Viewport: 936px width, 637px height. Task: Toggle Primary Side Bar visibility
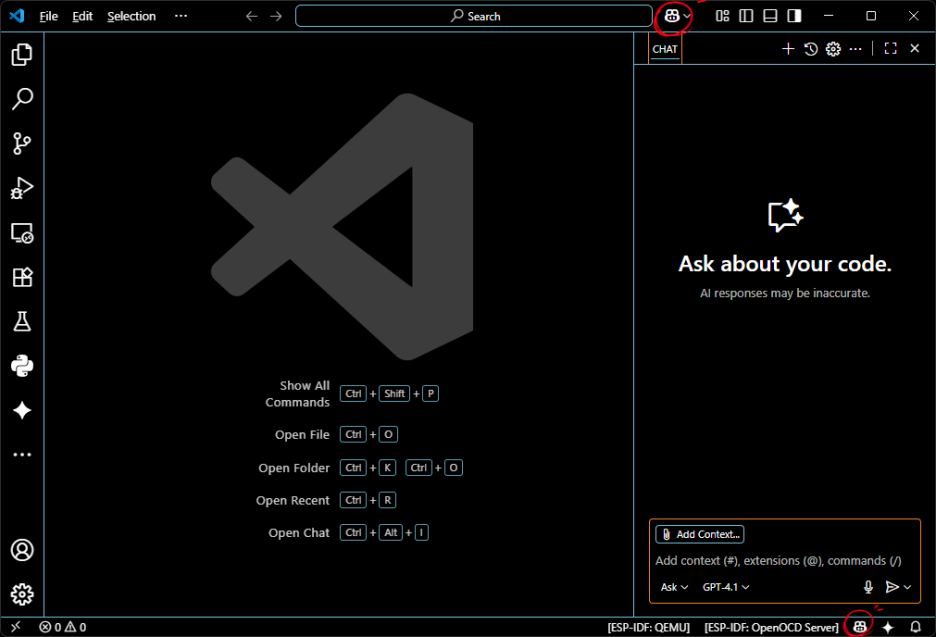click(x=746, y=16)
